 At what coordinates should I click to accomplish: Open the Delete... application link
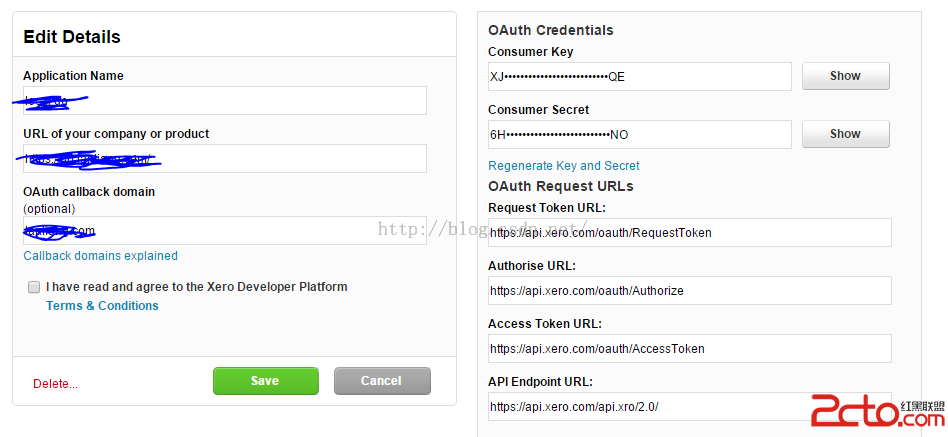[56, 384]
